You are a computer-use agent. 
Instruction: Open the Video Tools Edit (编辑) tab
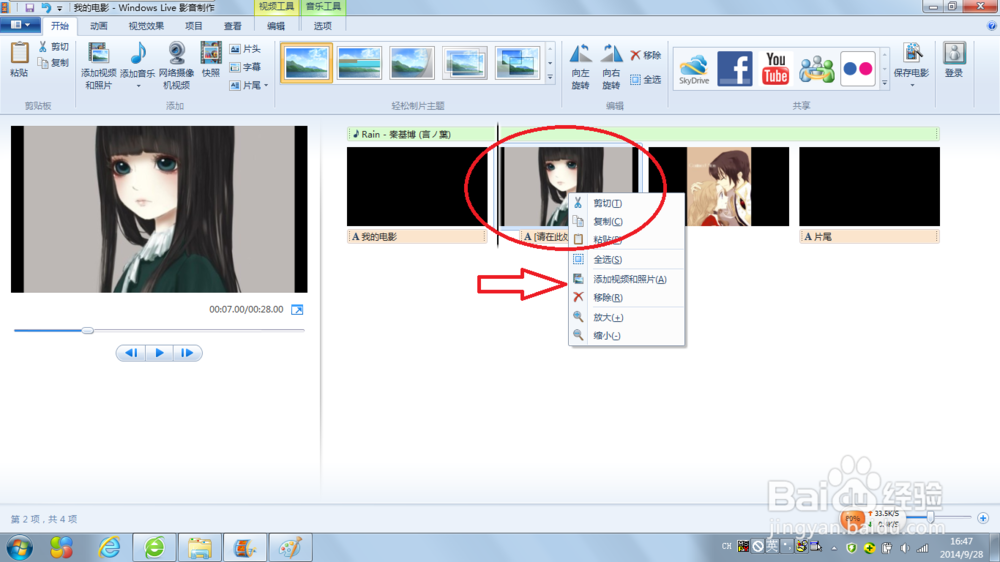(276, 26)
